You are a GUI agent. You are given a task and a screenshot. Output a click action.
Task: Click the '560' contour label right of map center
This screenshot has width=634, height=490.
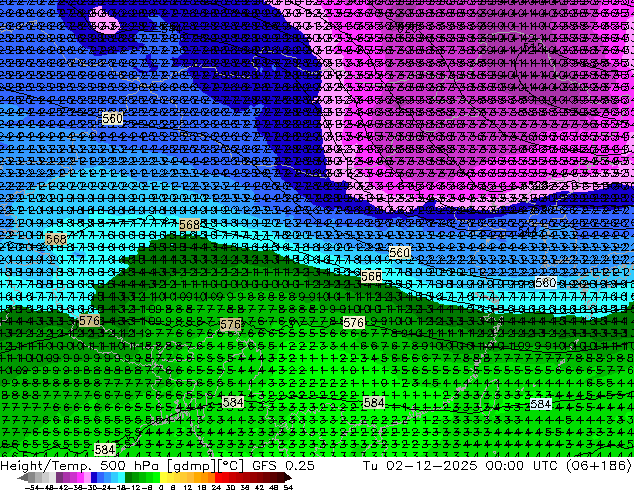pos(399,253)
